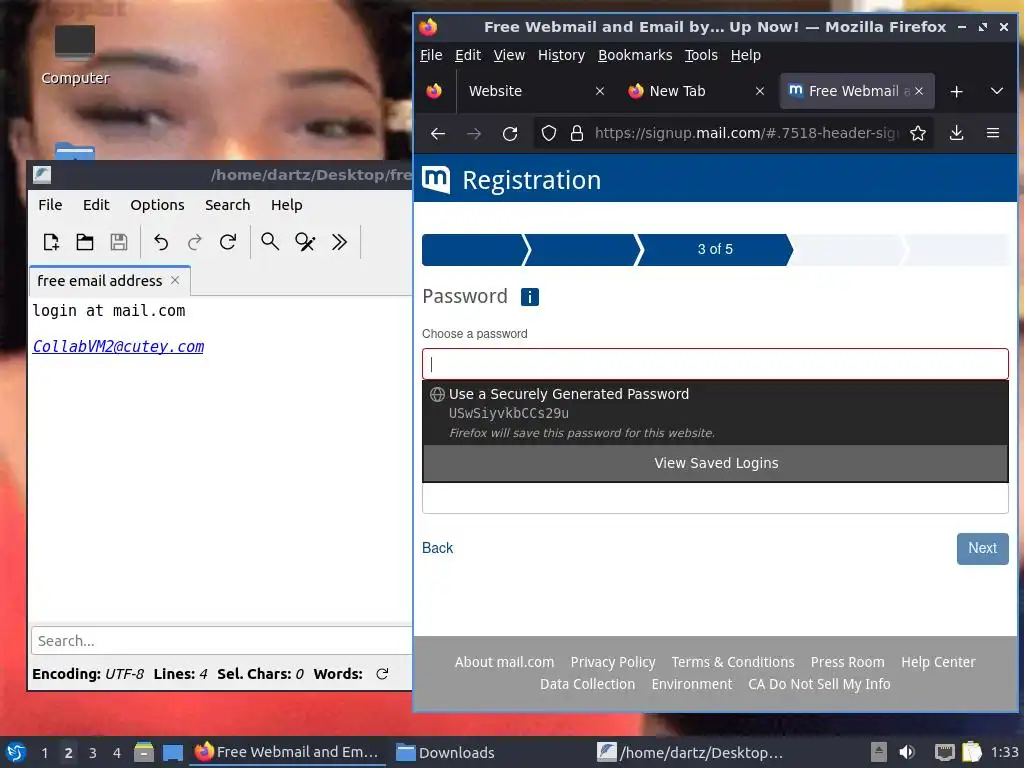
Task: Open Firefox's Tools menu
Action: pyautogui.click(x=701, y=56)
